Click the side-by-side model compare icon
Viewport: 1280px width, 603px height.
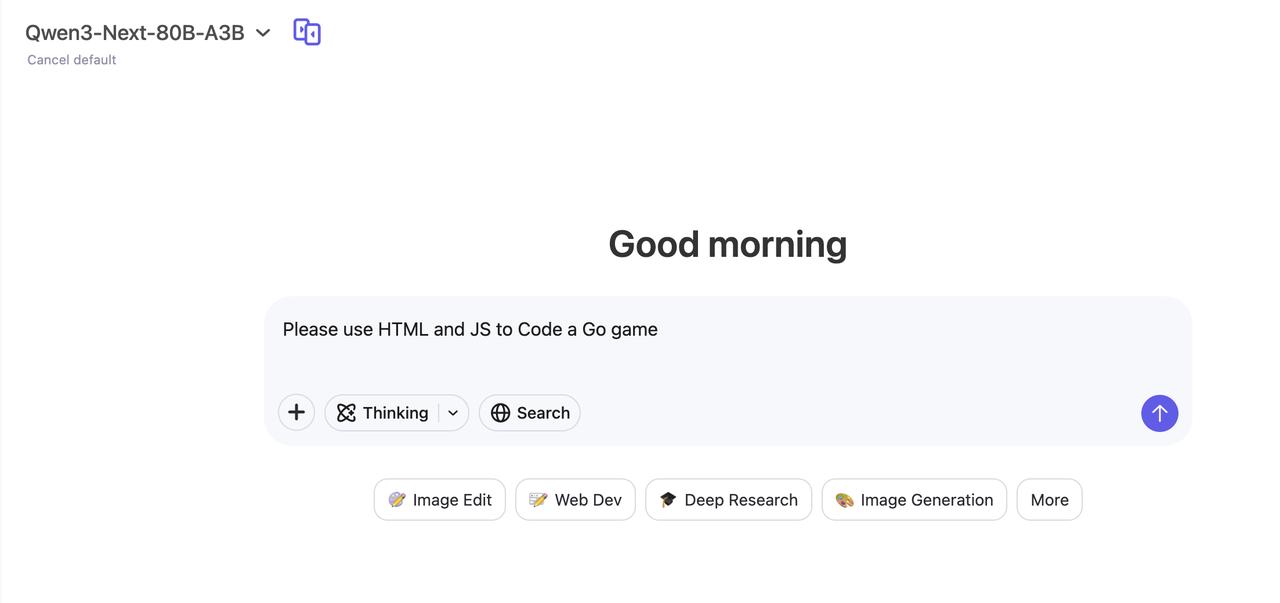point(307,32)
